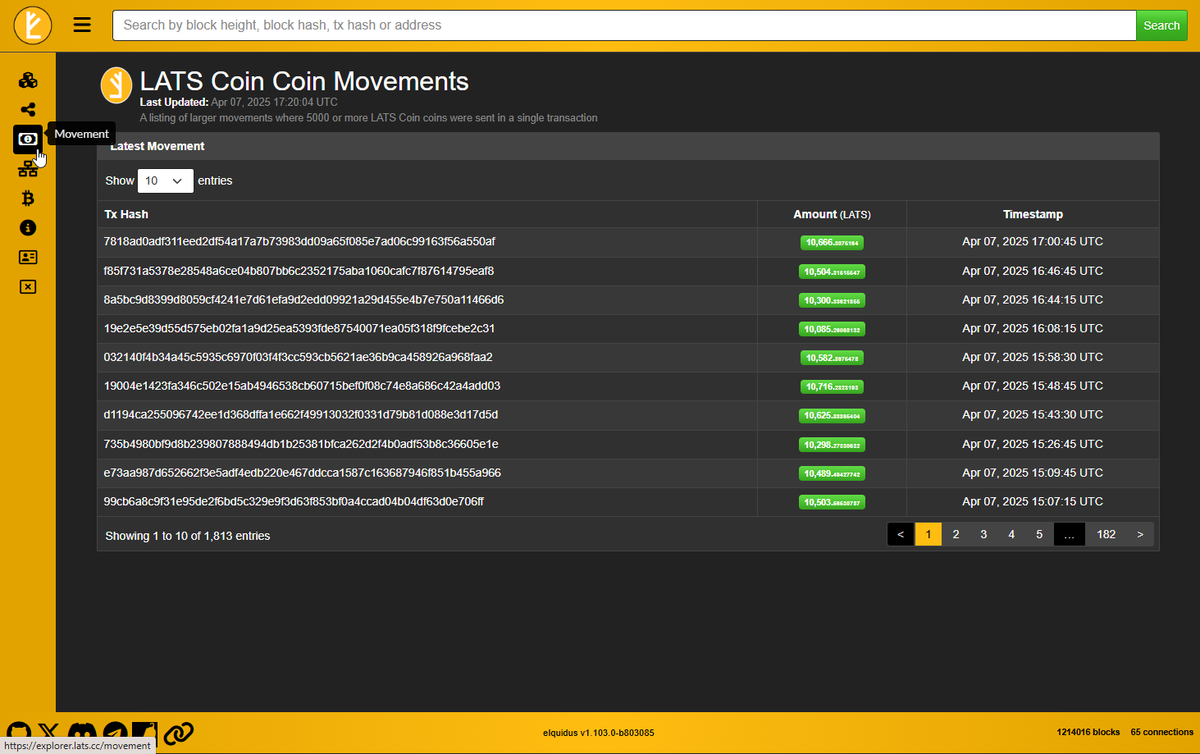Screen dimensions: 1200x754
Task: Click the 10,716 amount badge
Action: coord(832,386)
